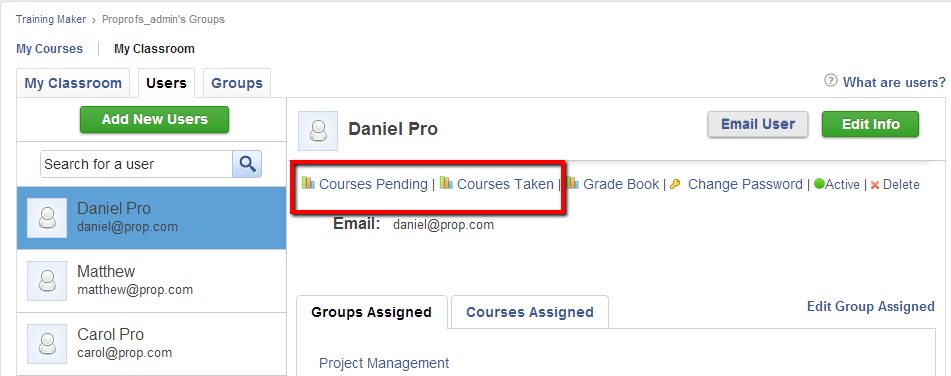Click the Search for a user field

point(136,164)
